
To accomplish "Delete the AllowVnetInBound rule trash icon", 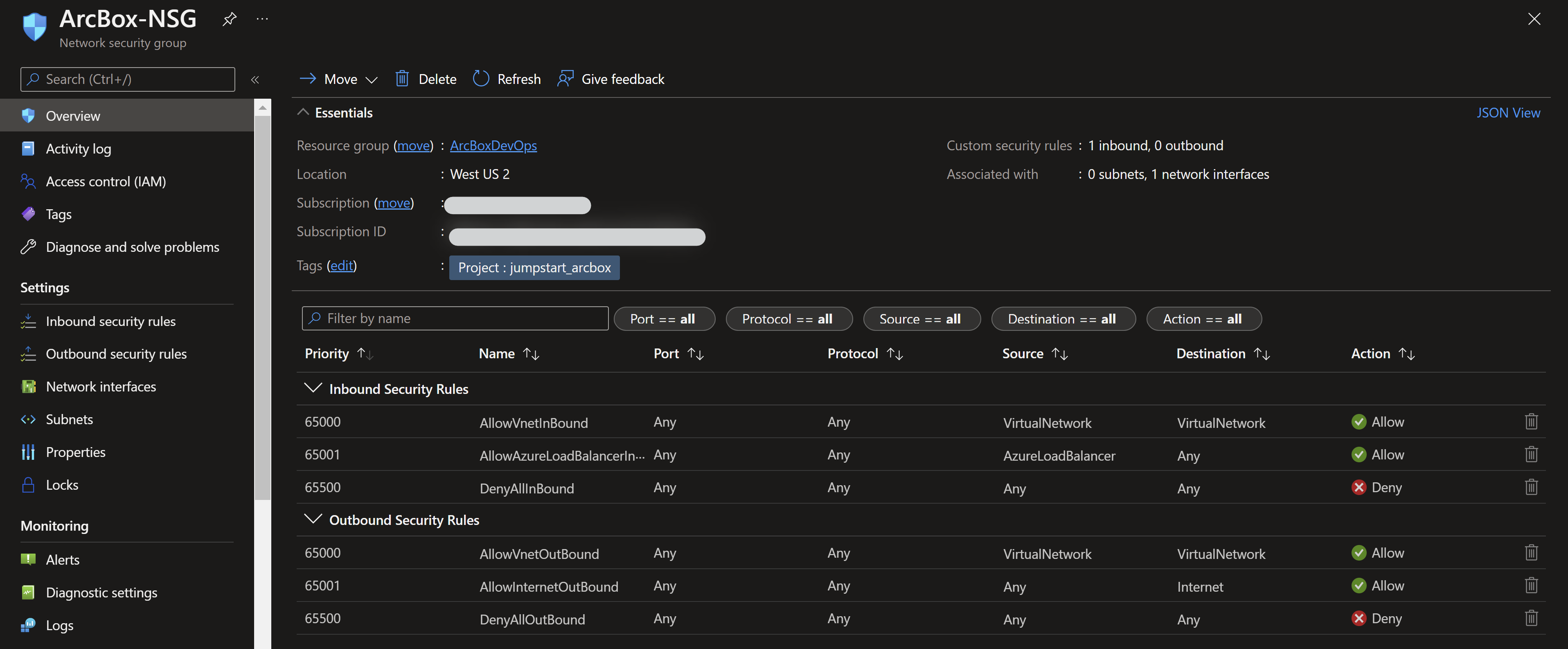I will (1531, 422).
